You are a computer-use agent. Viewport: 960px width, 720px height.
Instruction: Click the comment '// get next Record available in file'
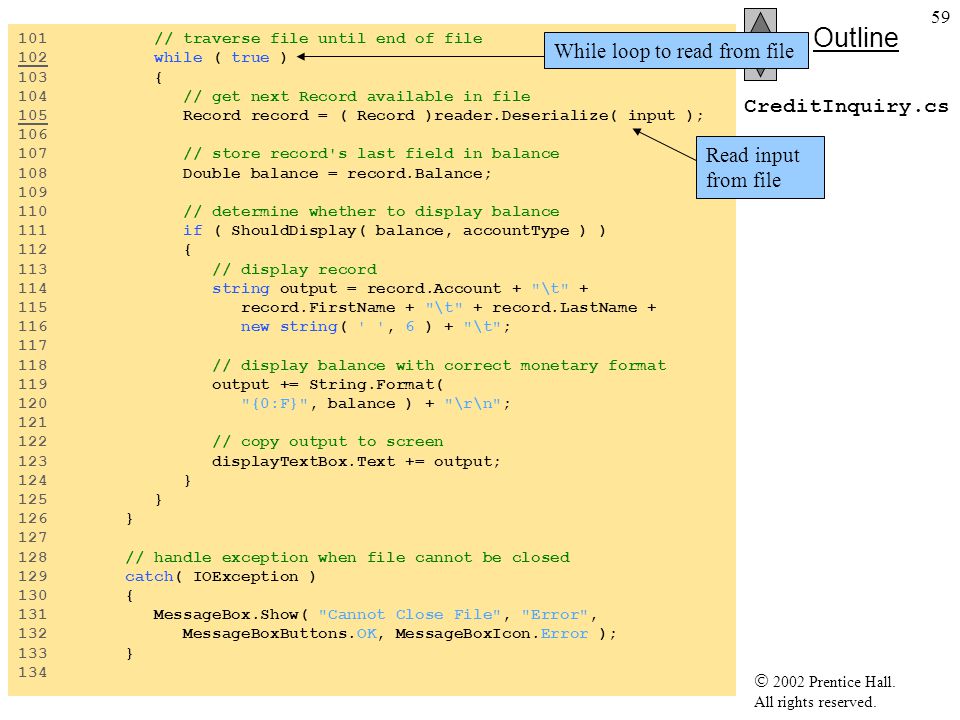357,96
